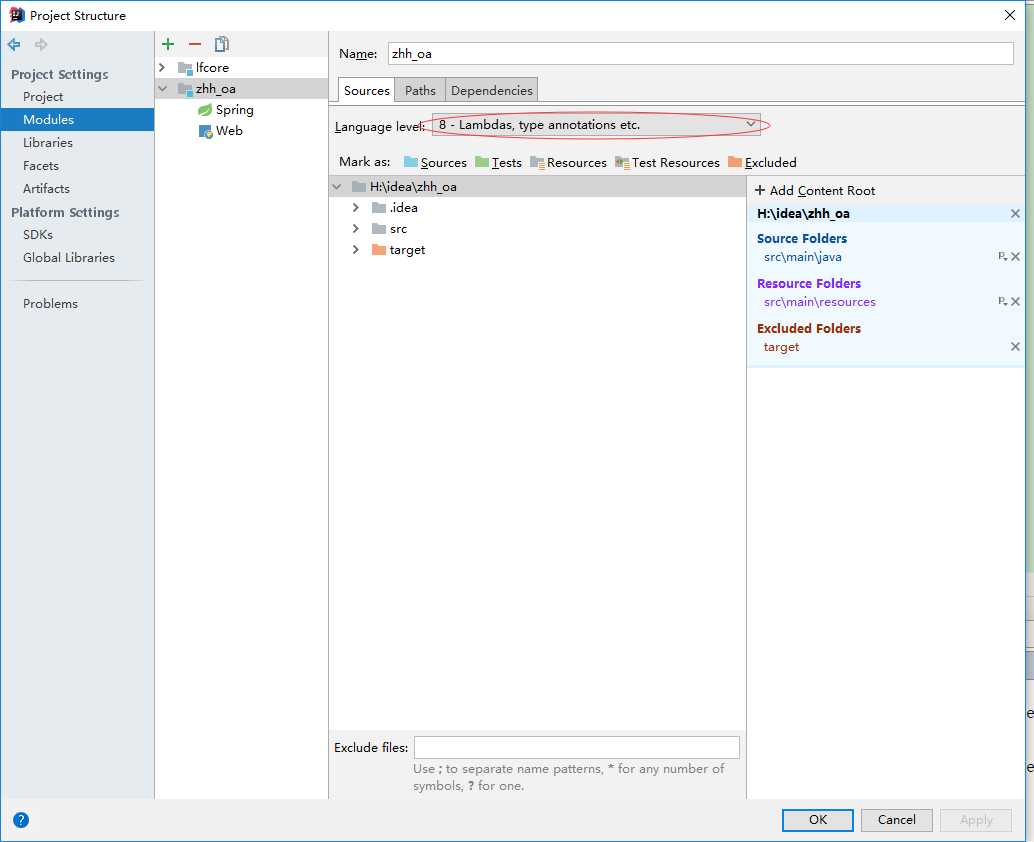Expand the src folder
Viewport: 1034px width, 842px height.
[x=356, y=229]
